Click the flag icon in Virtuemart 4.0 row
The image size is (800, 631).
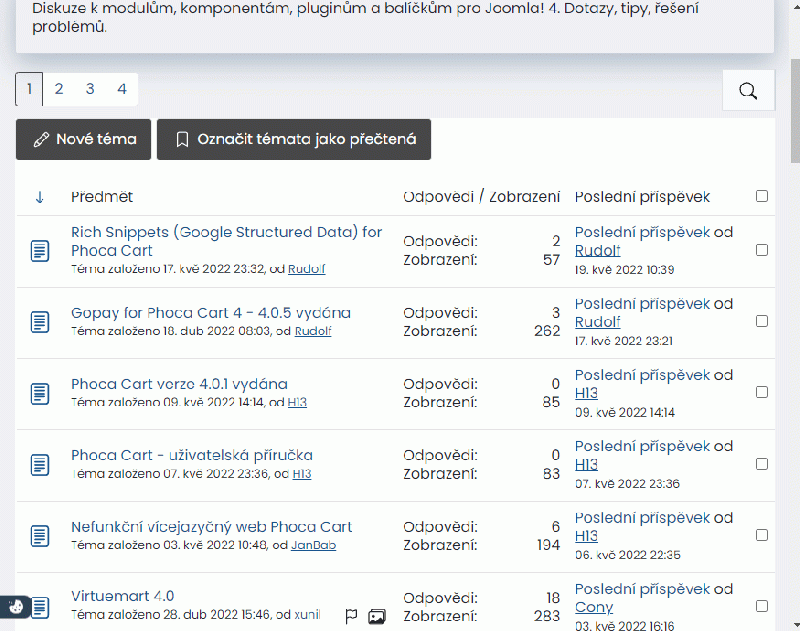(351, 616)
